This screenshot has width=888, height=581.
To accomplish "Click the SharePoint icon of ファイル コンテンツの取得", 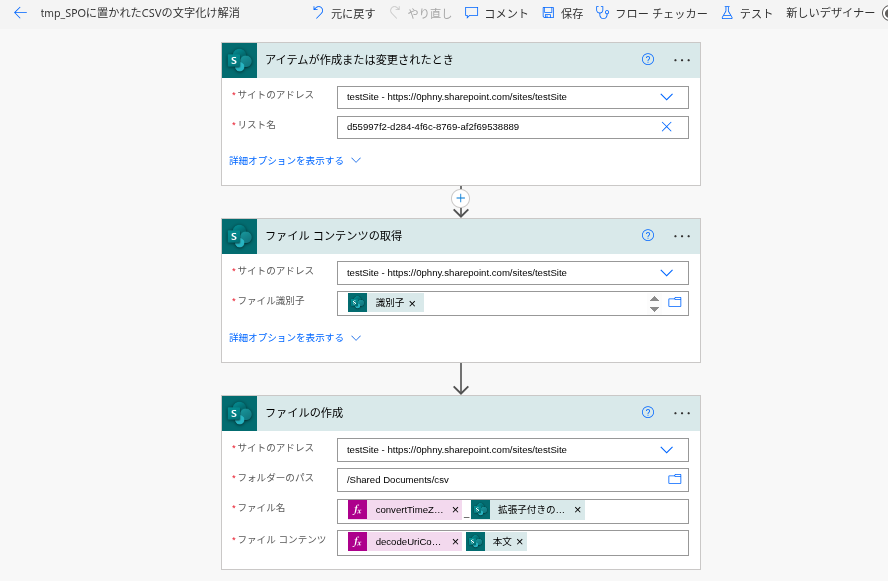I will [x=240, y=236].
